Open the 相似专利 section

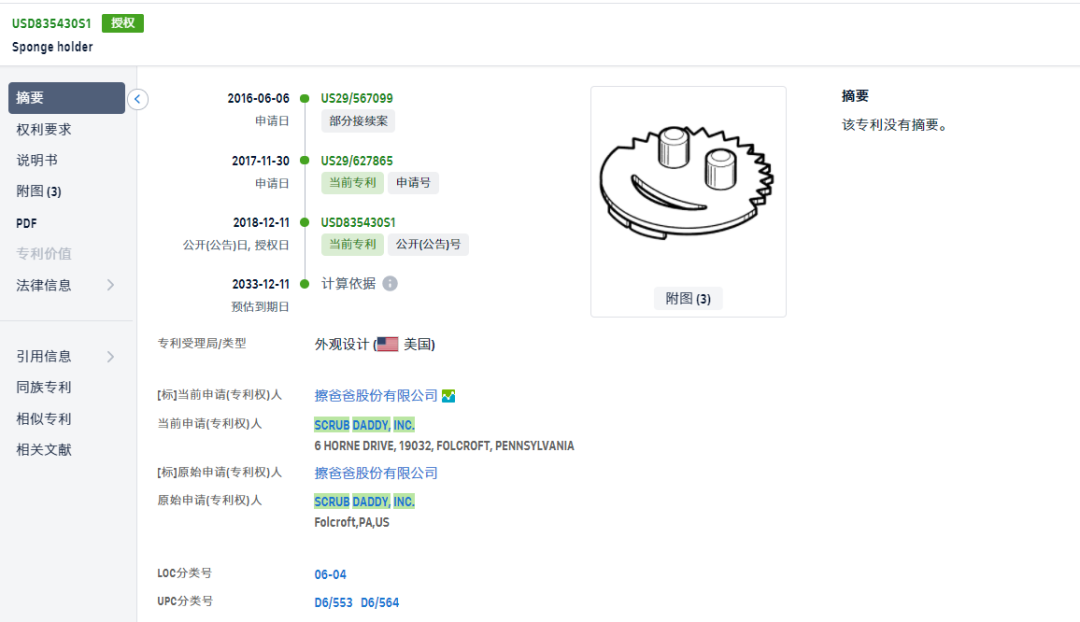pos(44,419)
